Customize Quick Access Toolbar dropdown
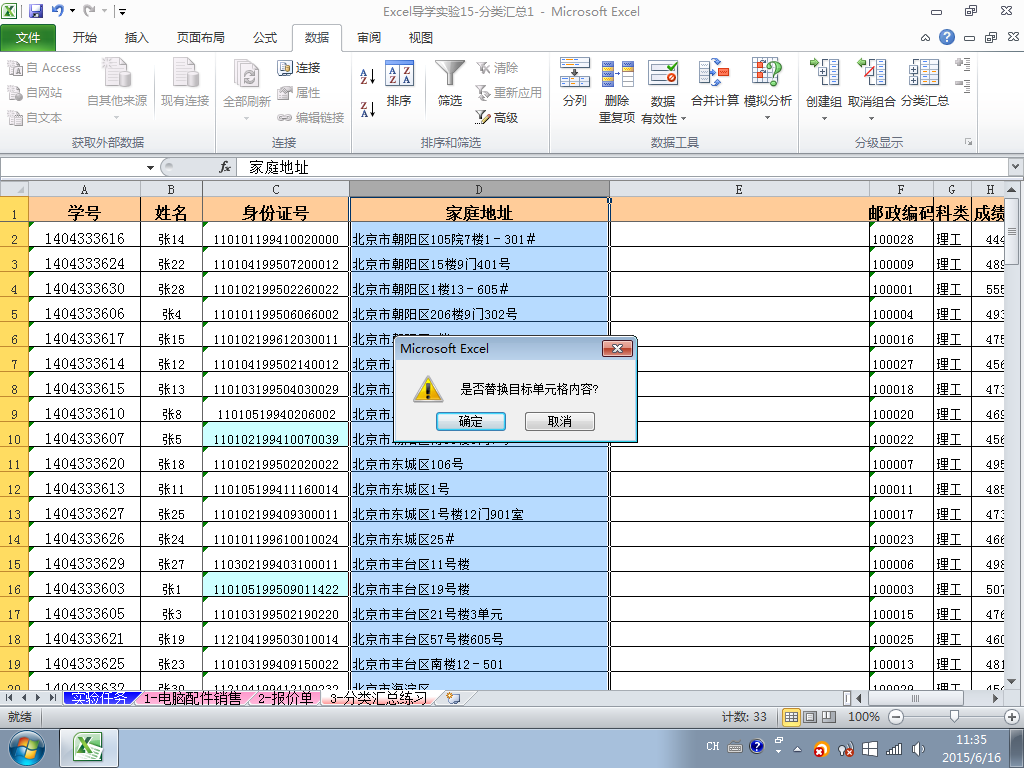This screenshot has height=768, width=1024. click(122, 11)
